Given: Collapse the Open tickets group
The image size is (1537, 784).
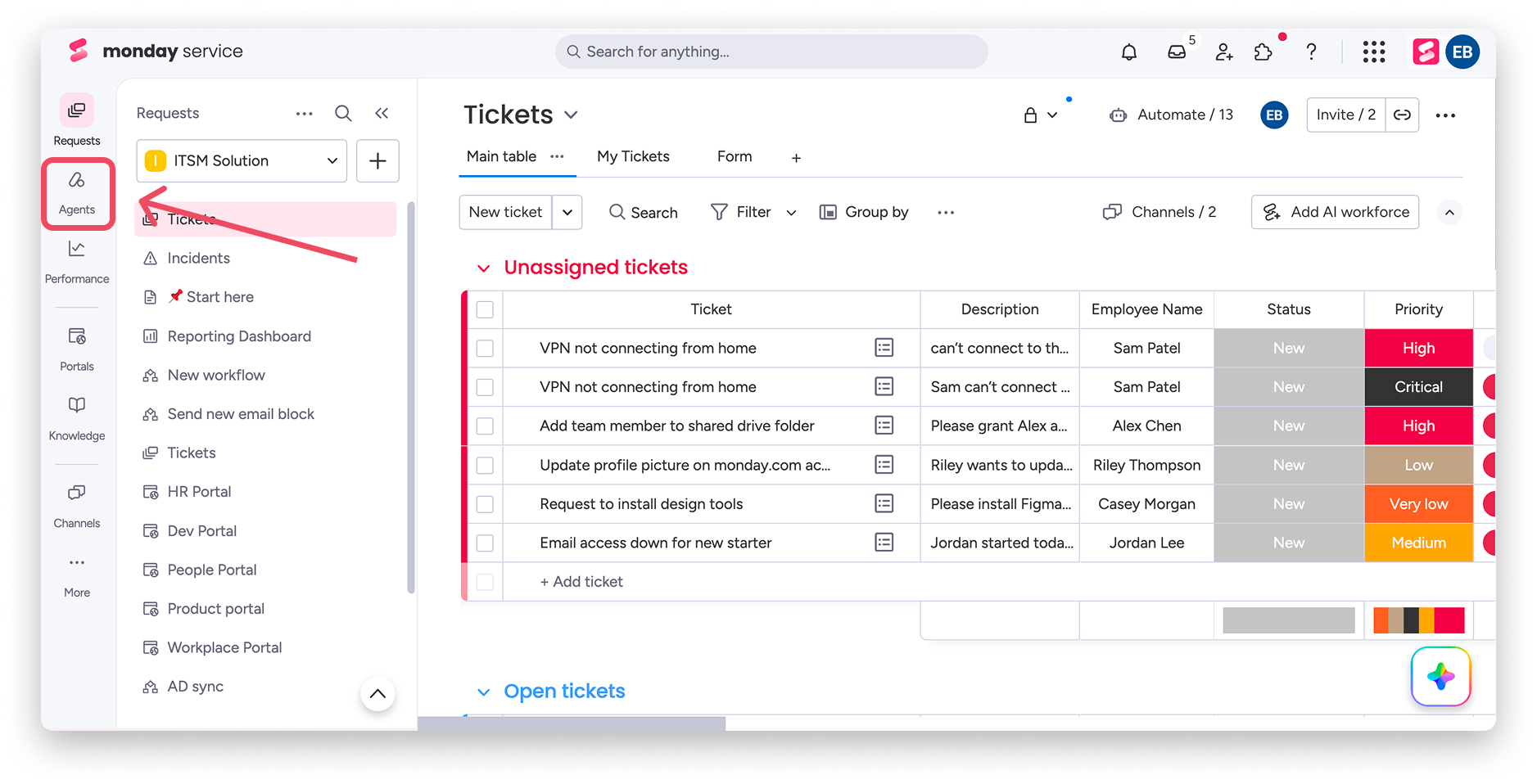Looking at the screenshot, I should [484, 692].
